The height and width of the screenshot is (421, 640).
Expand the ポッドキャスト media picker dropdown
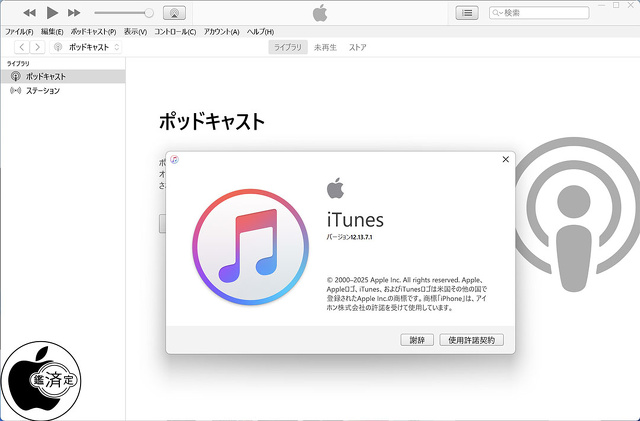click(x=86, y=47)
